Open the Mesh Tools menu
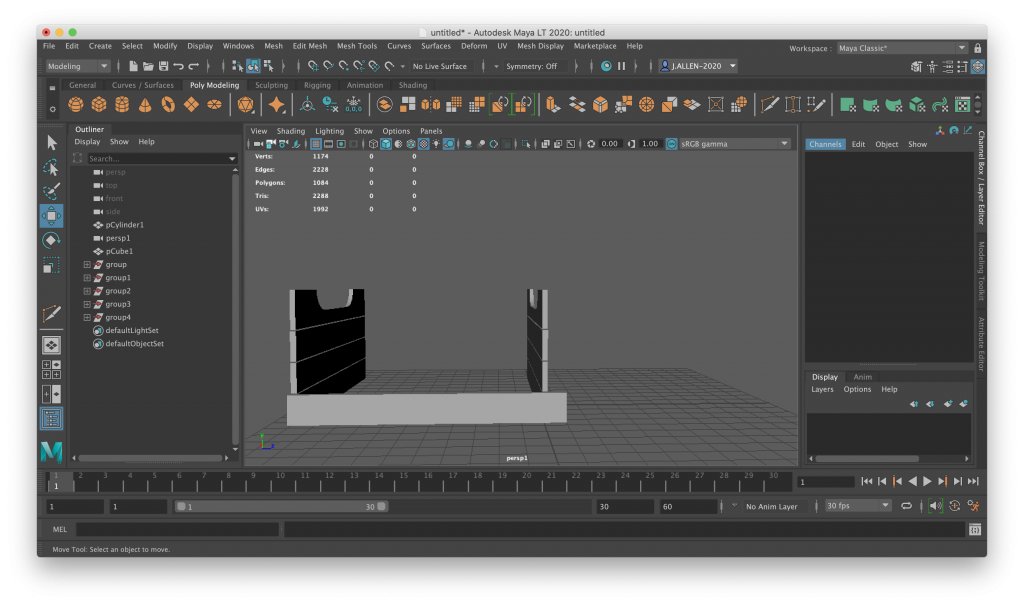The image size is (1024, 606). click(357, 46)
